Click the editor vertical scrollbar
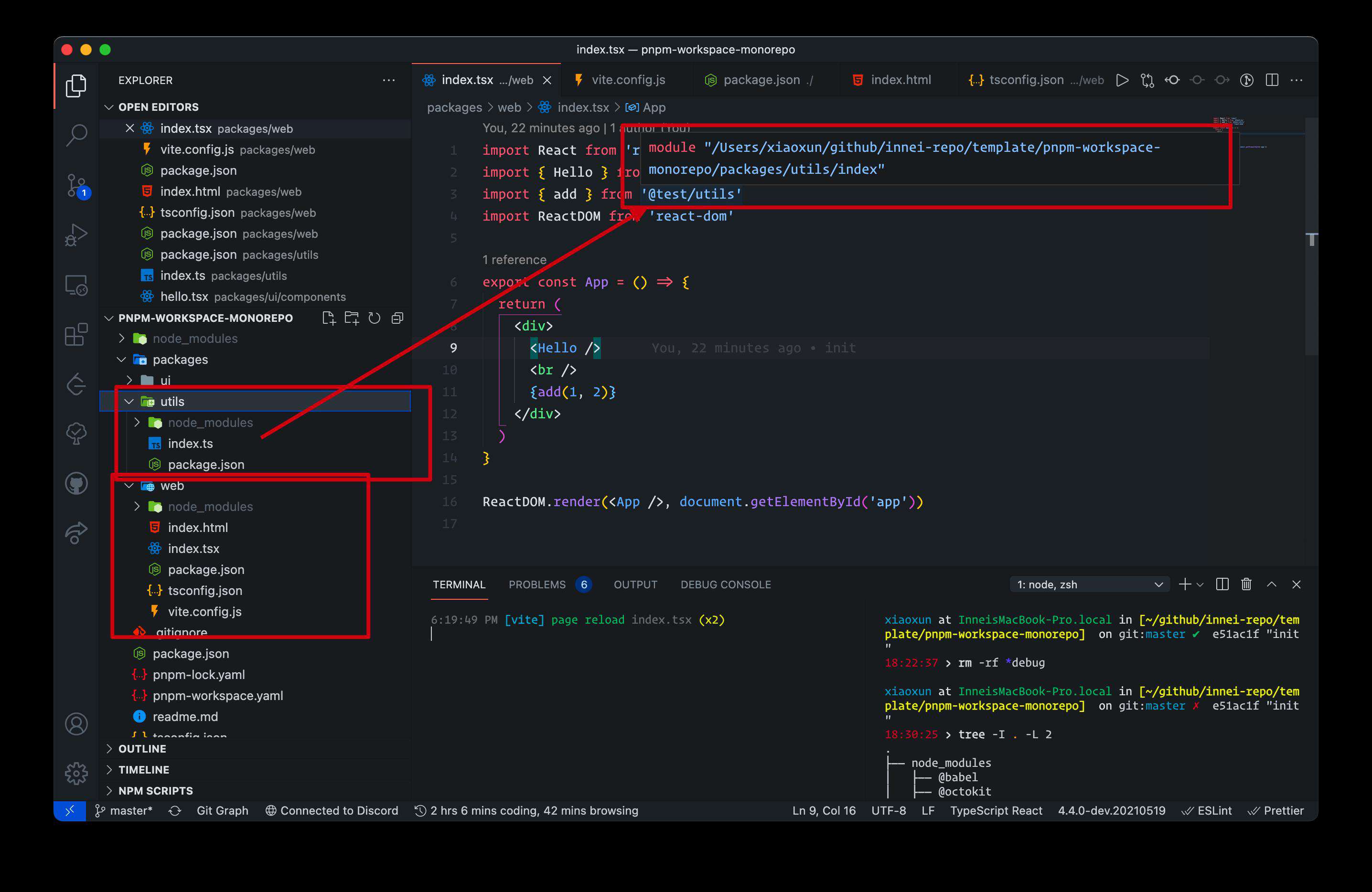 1311,236
